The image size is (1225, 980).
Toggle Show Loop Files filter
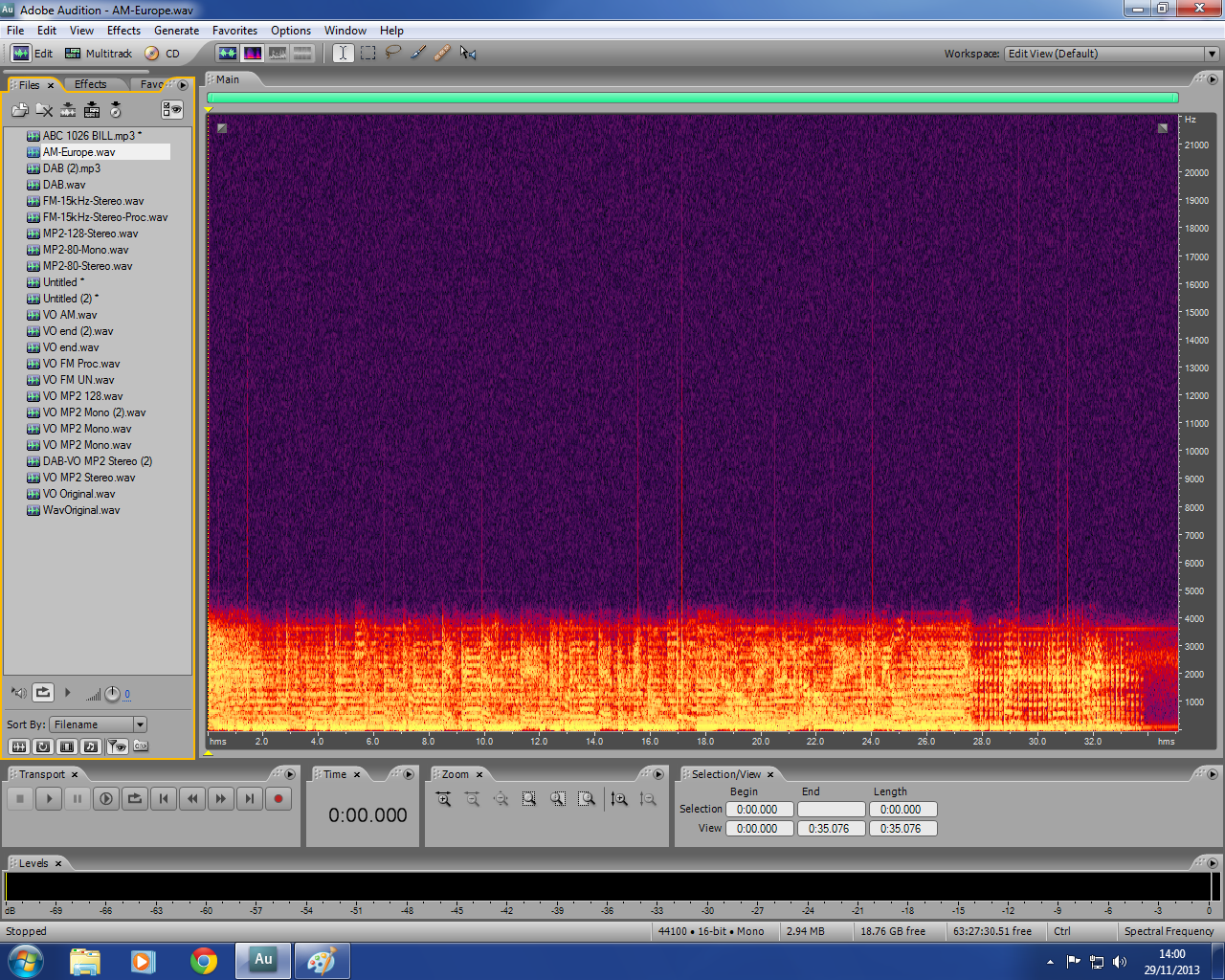pyautogui.click(x=43, y=746)
